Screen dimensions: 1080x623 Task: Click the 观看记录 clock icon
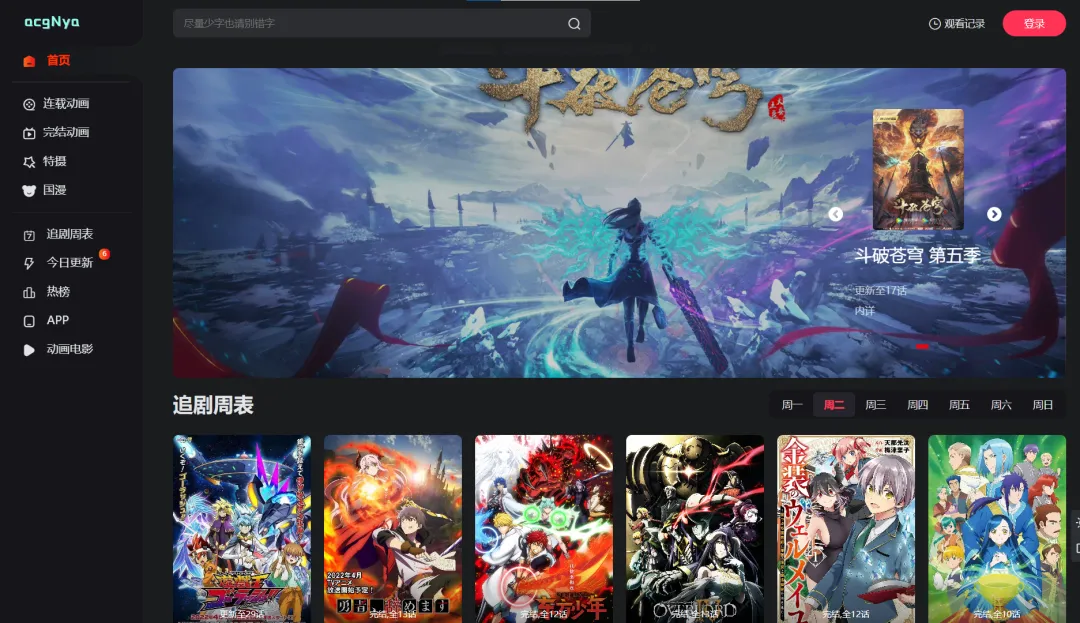click(x=935, y=24)
